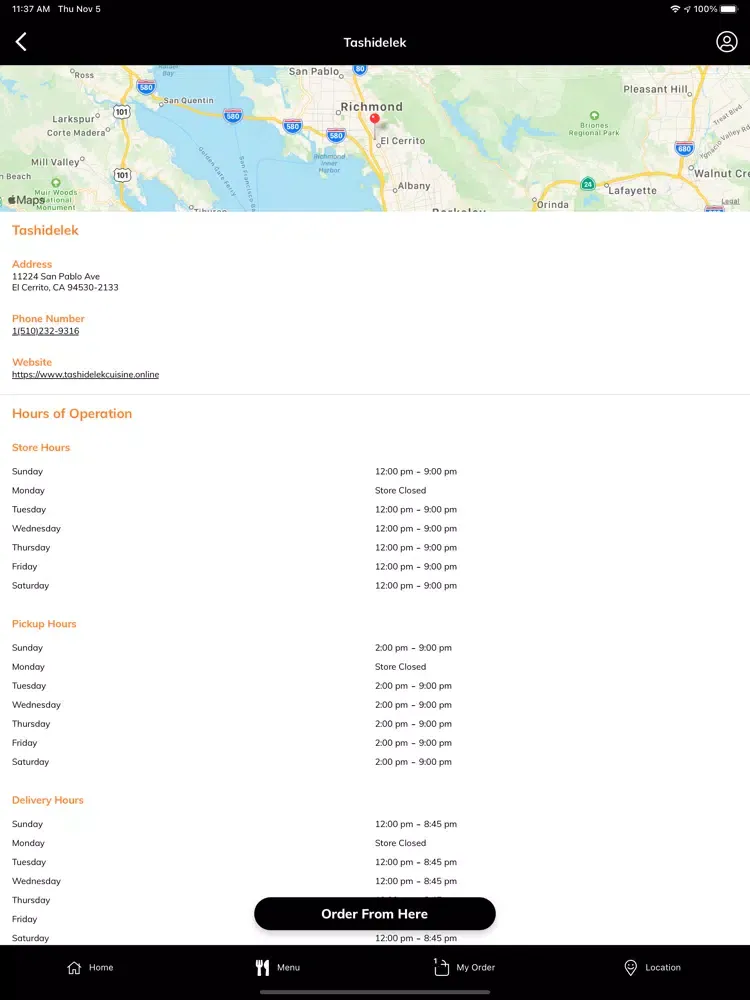
Task: Click Monday Store Closed under Store Hours
Action: point(401,490)
